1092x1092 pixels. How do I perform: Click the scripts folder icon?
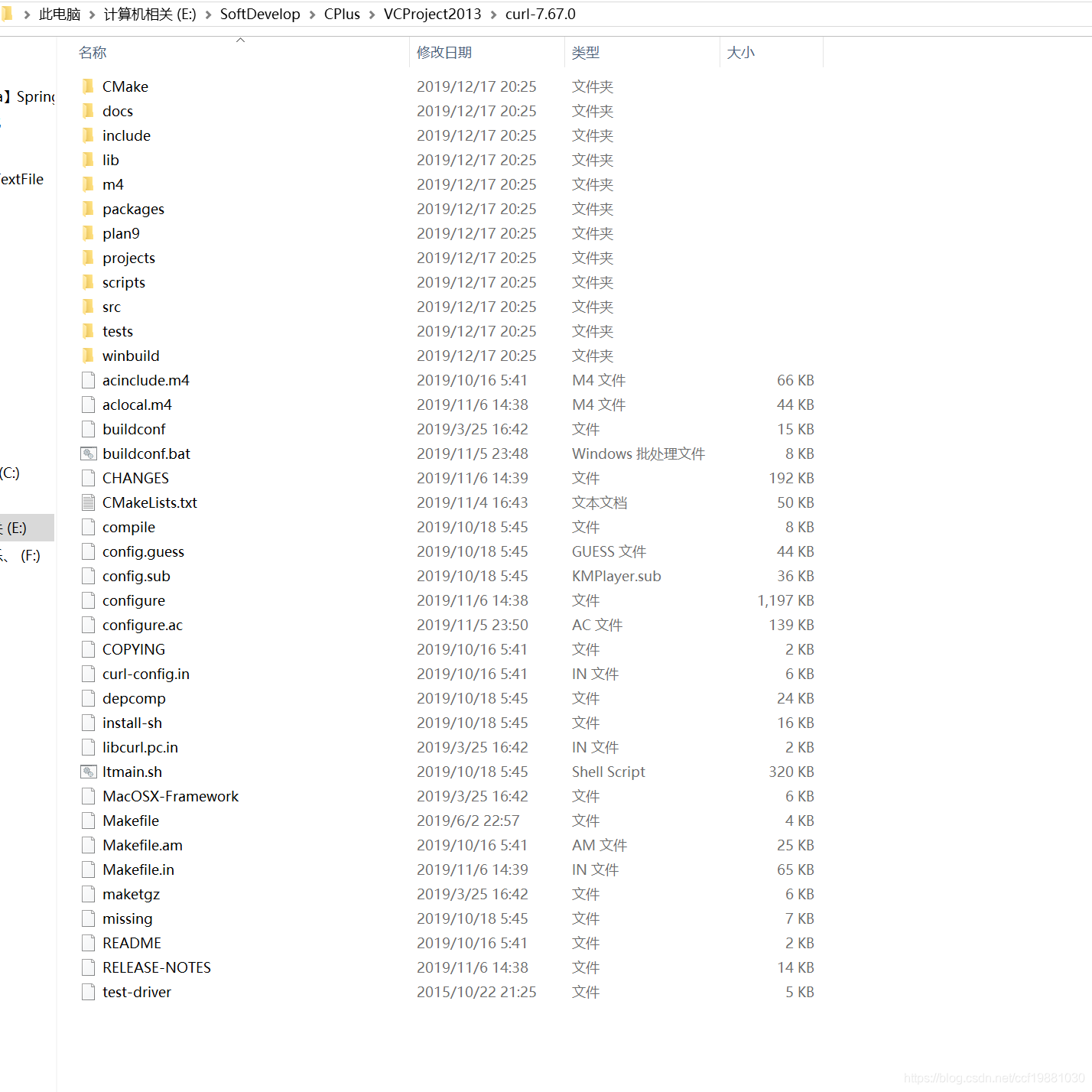[88, 282]
